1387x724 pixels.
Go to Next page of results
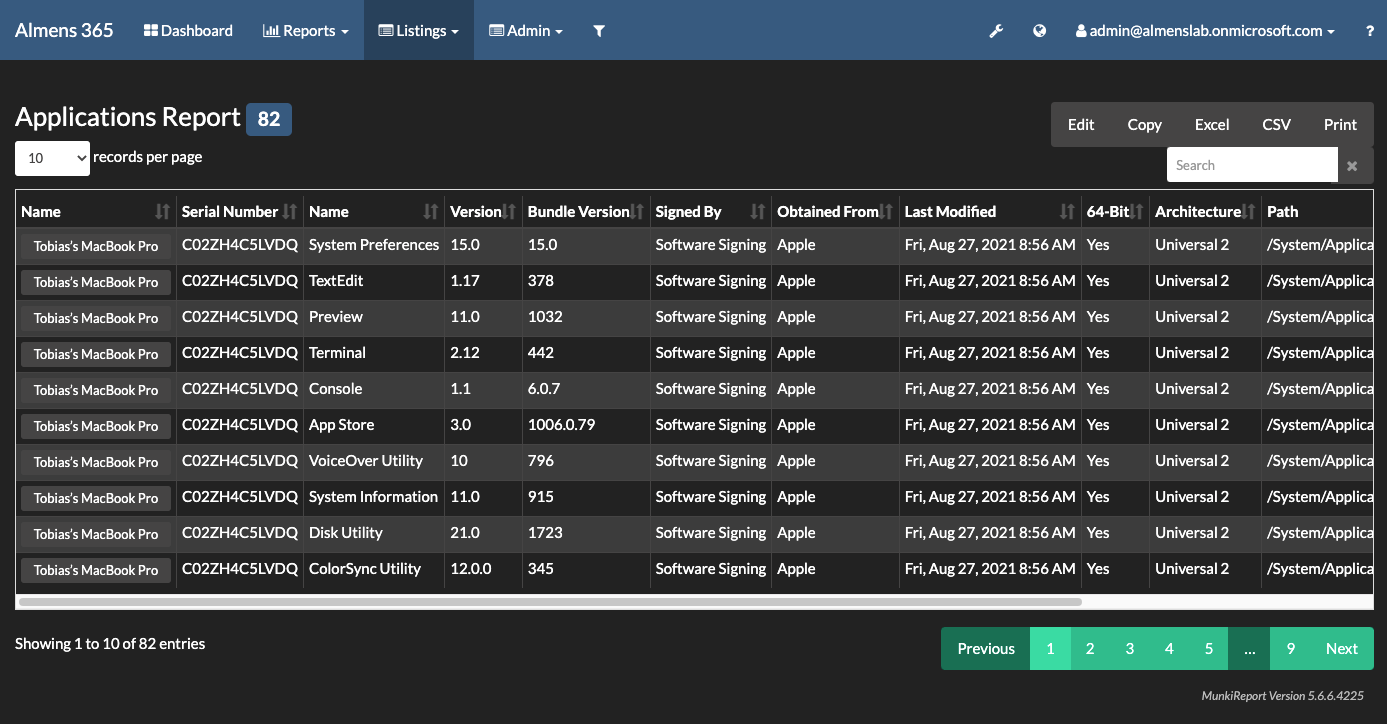pyautogui.click(x=1341, y=649)
